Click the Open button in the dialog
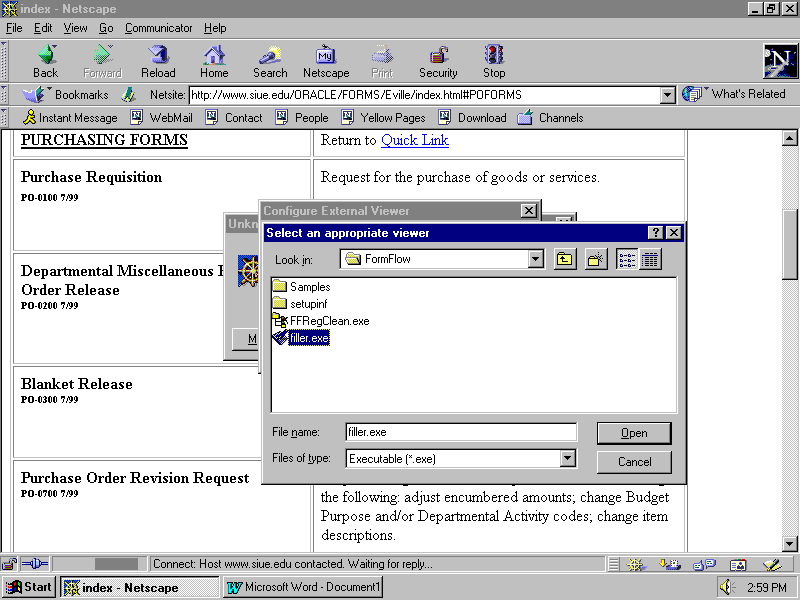Viewport: 800px width, 600px height. (634, 433)
